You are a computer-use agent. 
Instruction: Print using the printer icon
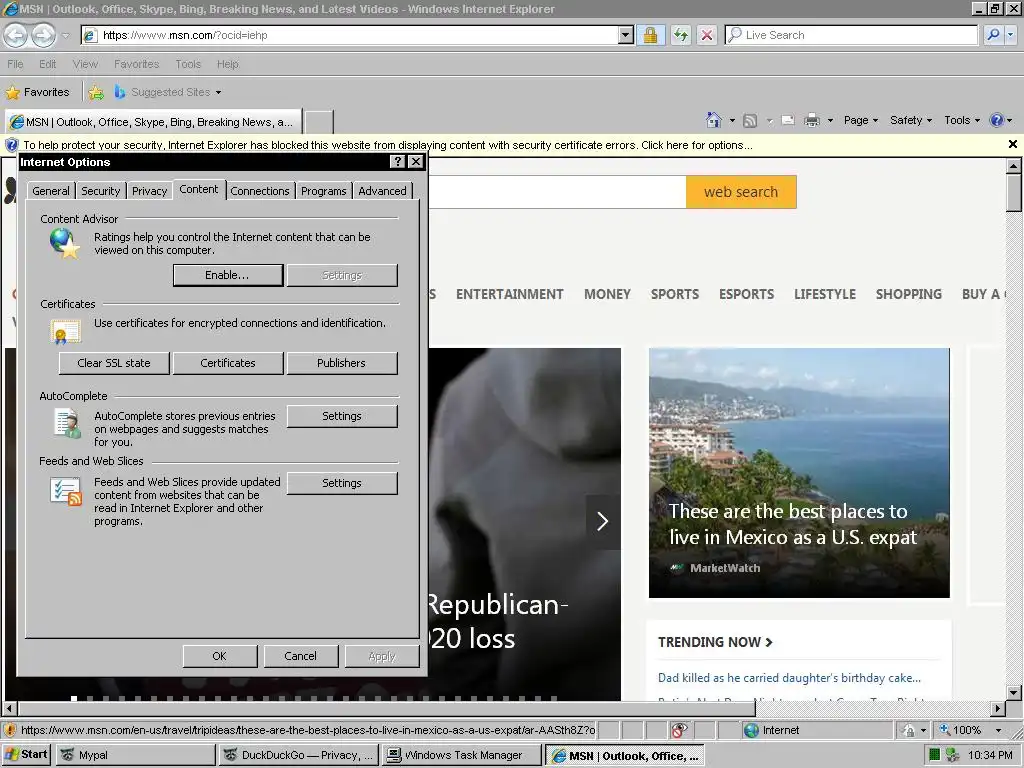812,120
